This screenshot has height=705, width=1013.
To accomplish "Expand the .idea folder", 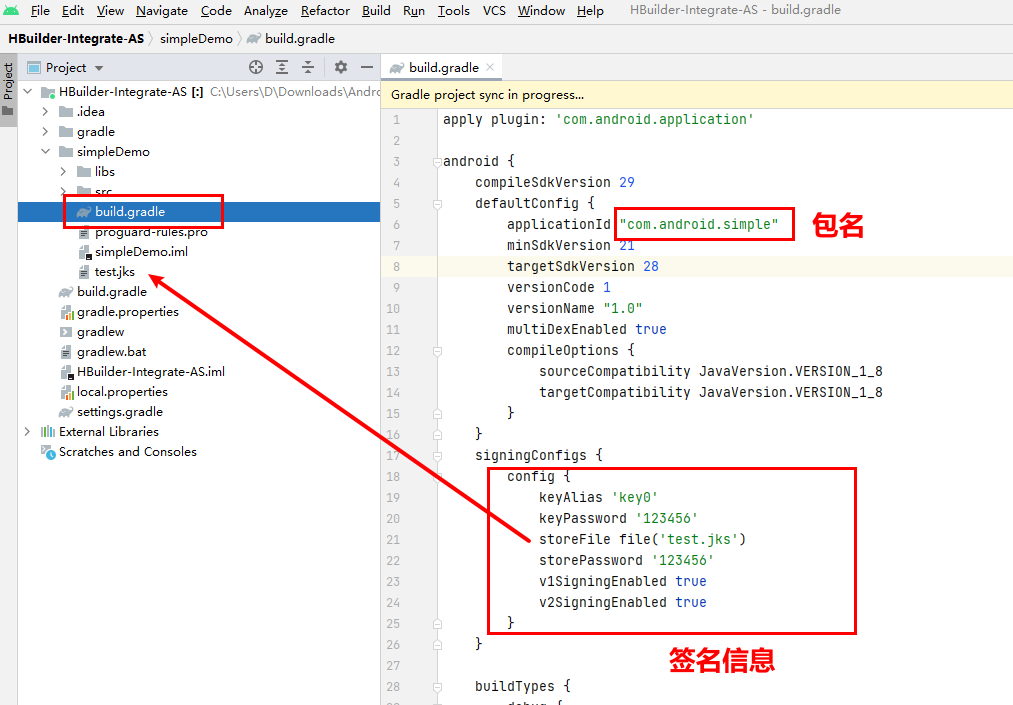I will tap(45, 112).
